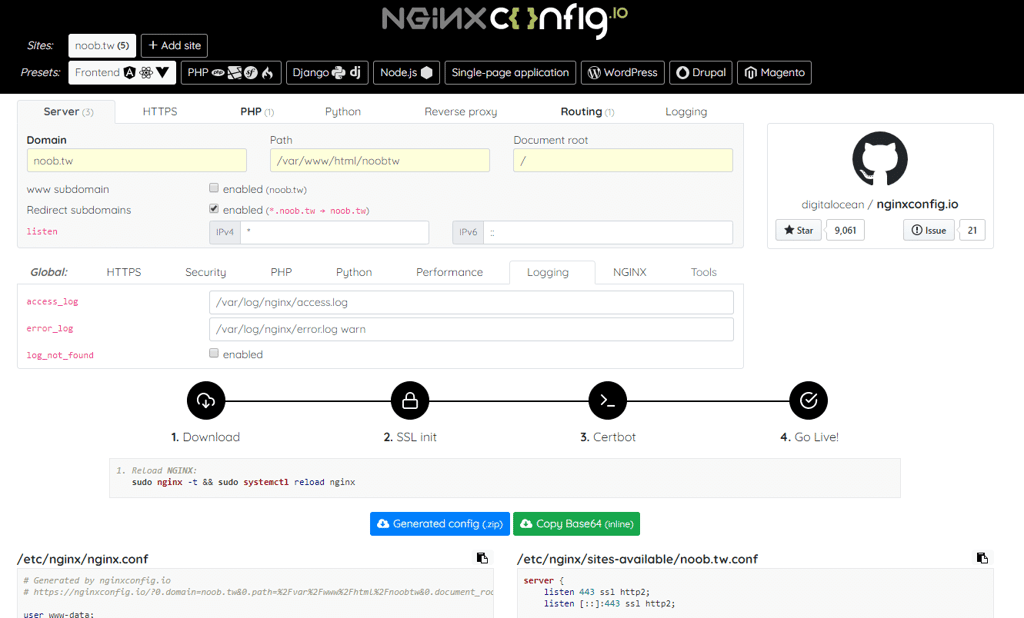The height and width of the screenshot is (618, 1024).
Task: Open the IPv4 listen address field
Action: pos(333,232)
